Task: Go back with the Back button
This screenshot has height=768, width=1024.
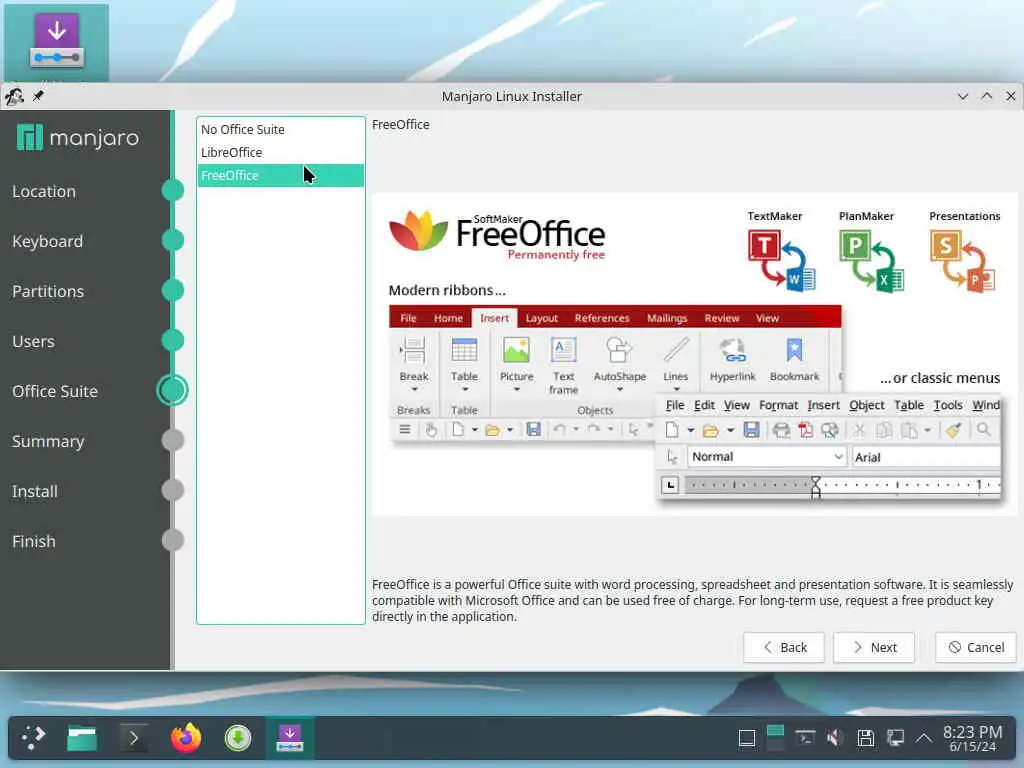Action: tap(784, 647)
